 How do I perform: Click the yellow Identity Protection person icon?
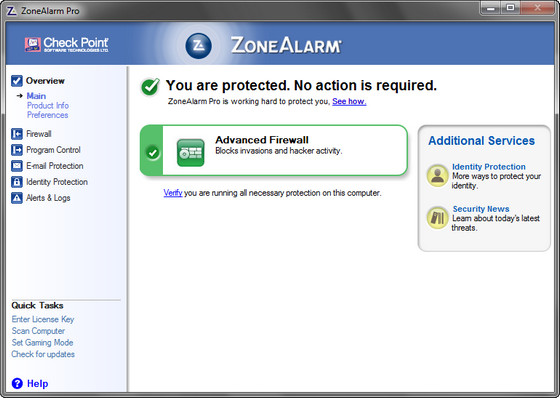[438, 175]
